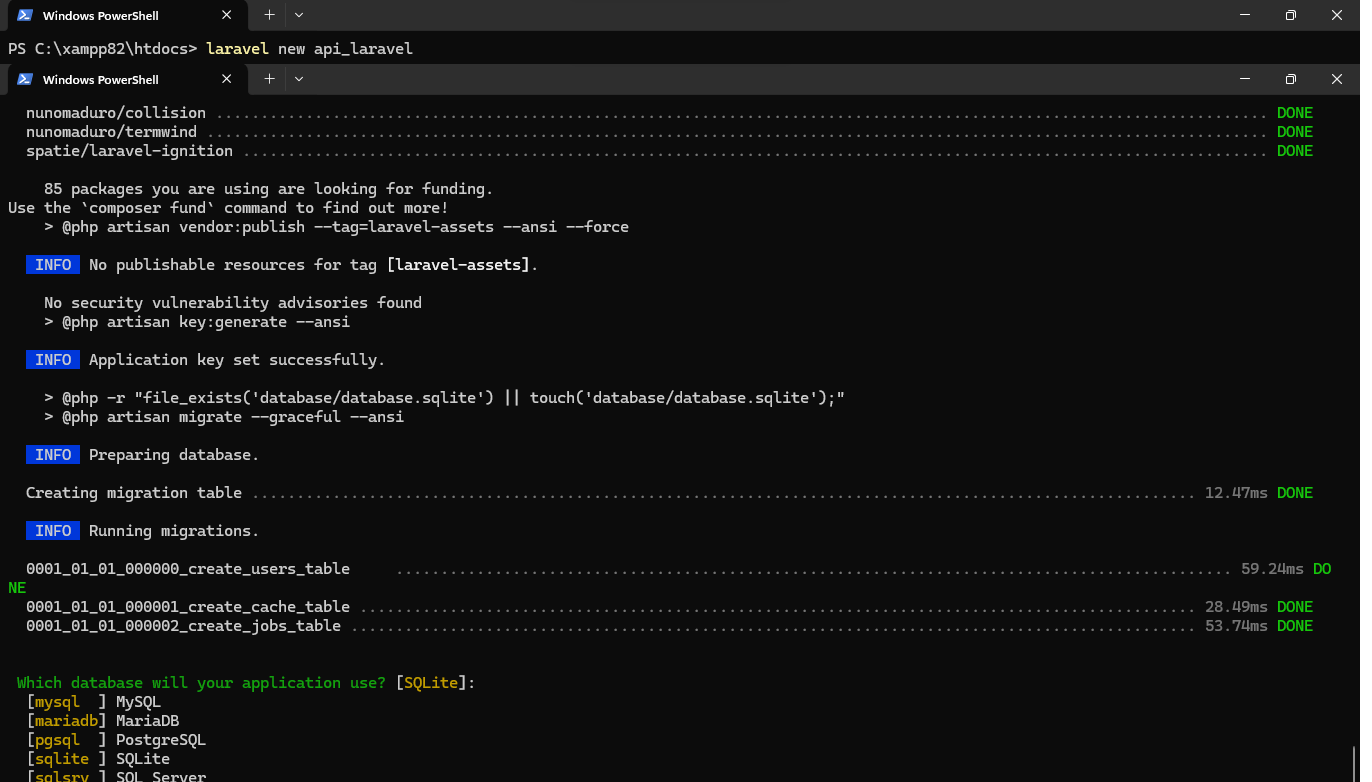Image resolution: width=1372 pixels, height=782 pixels.
Task: Click the terminal vertical scrollbar thumb
Action: [x=1354, y=762]
